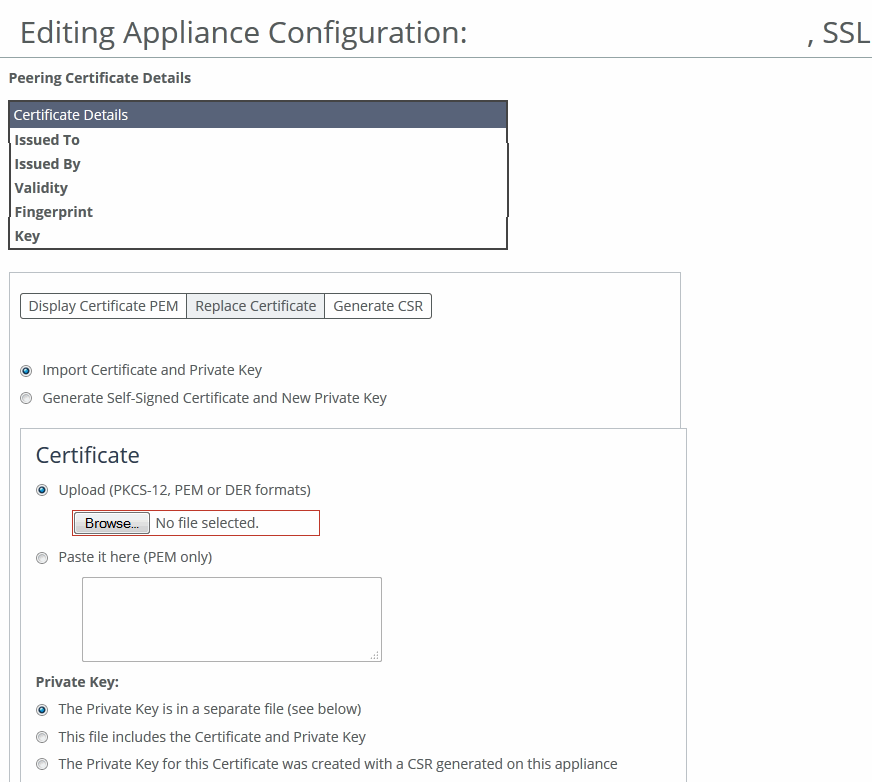Select Import Certificate and Private Key option
The height and width of the screenshot is (782, 872).
[x=26, y=370]
